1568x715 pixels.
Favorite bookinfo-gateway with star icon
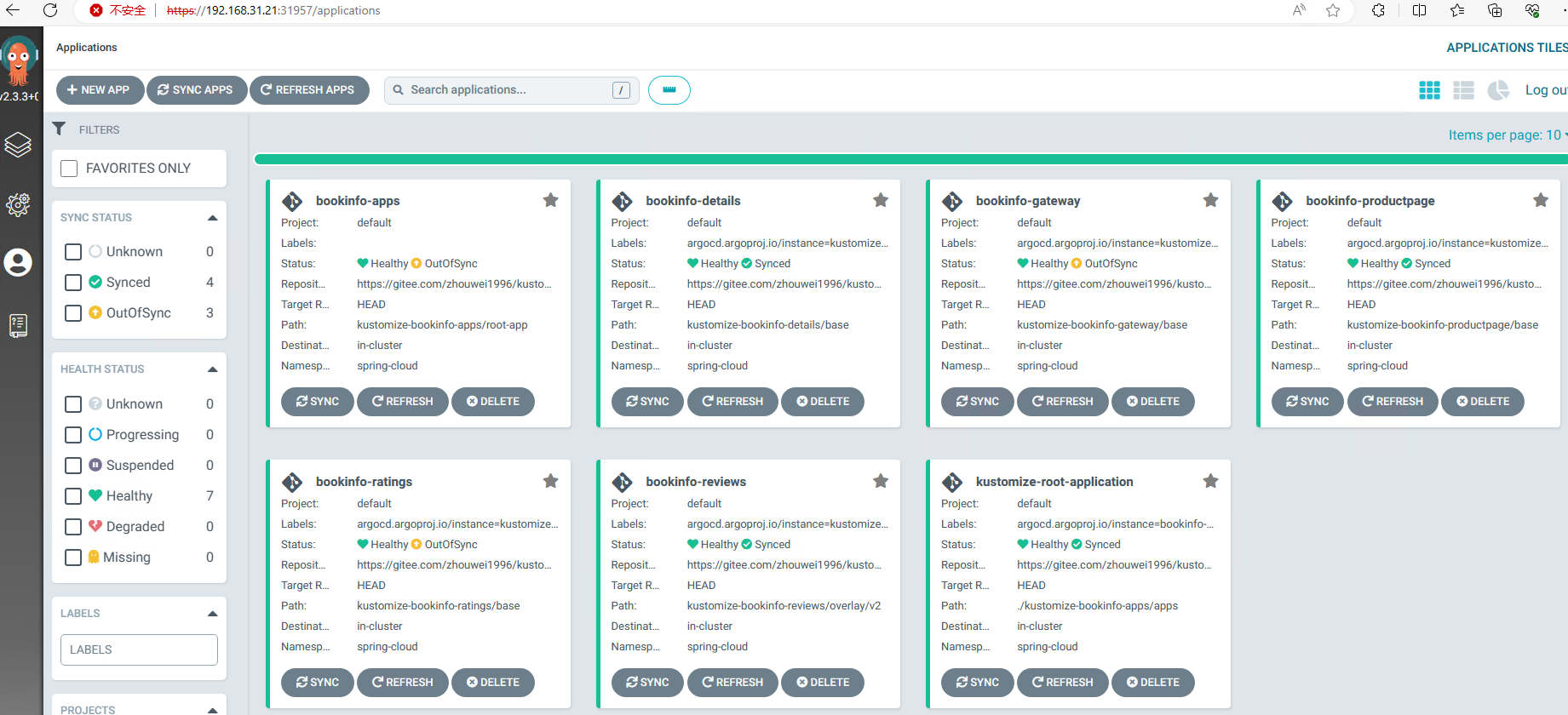(1210, 200)
